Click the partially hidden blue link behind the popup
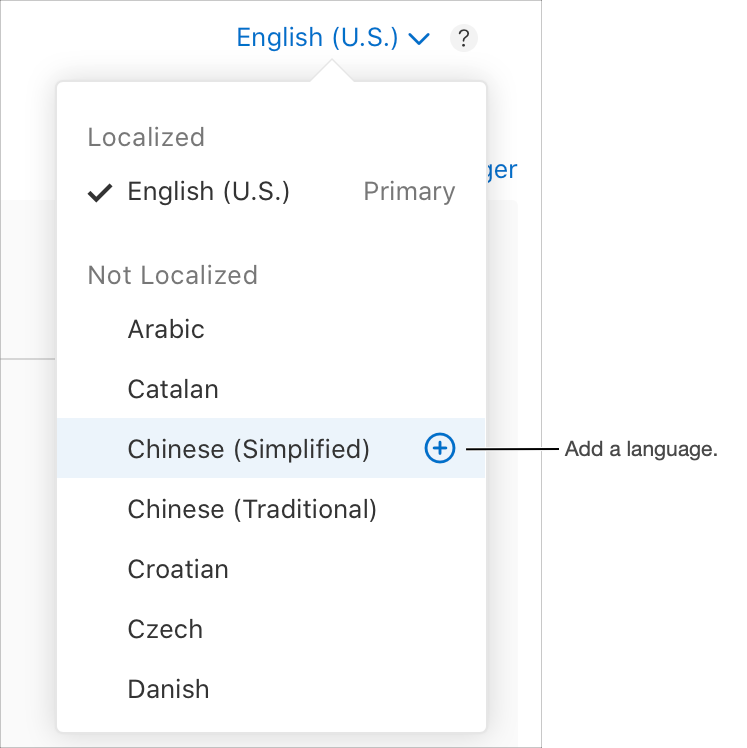Image resolution: width=747 pixels, height=748 pixels. pyautogui.click(x=502, y=169)
